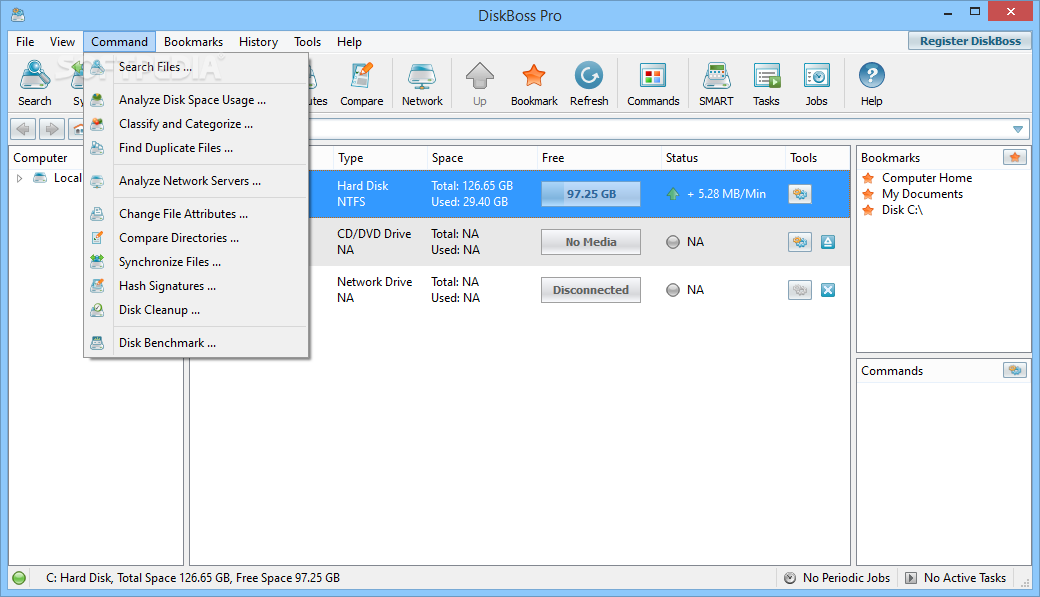The width and height of the screenshot is (1040, 597).
Task: Click the Compare toolbar icon
Action: pyautogui.click(x=361, y=83)
